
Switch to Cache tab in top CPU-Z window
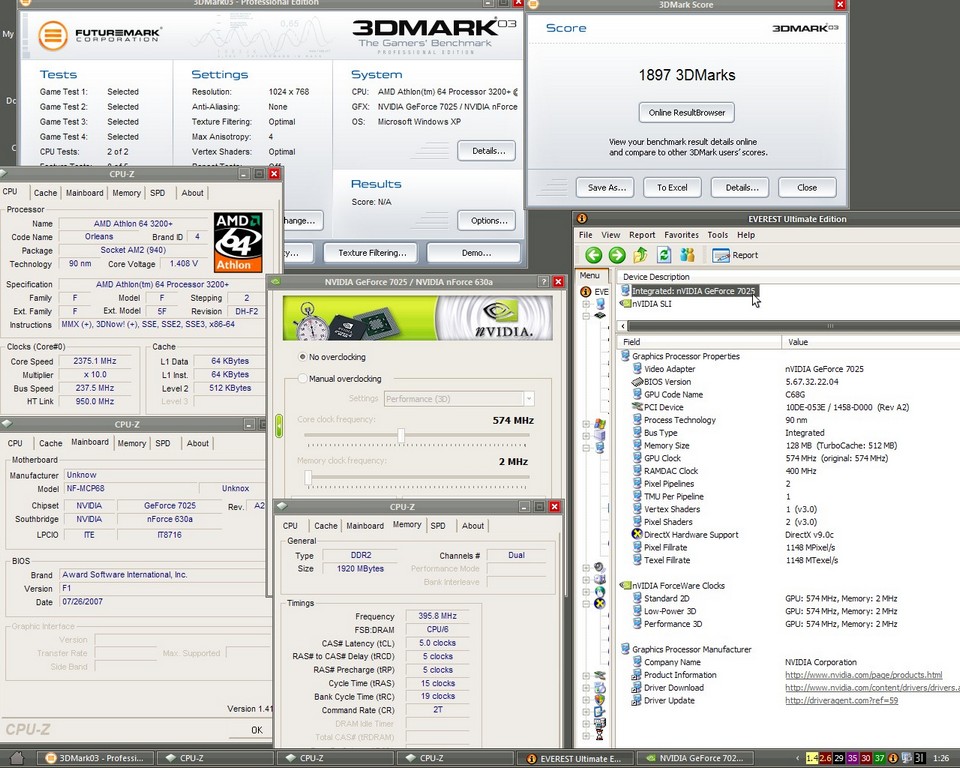tap(45, 193)
